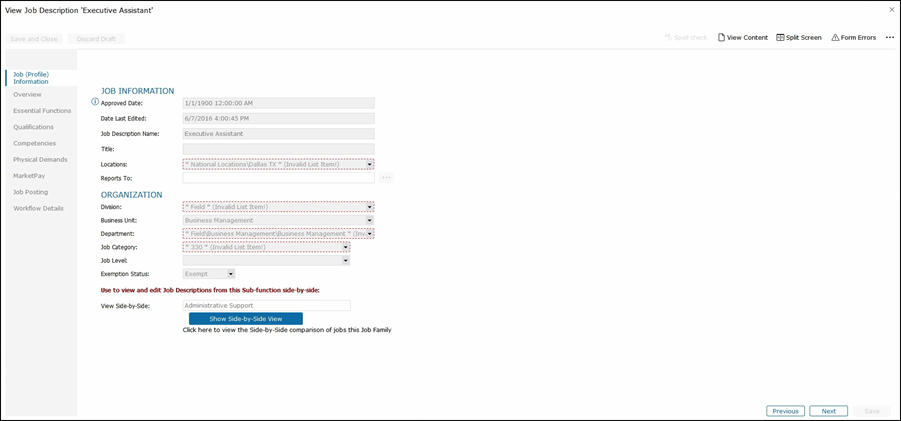Click the Title input field

point(278,149)
